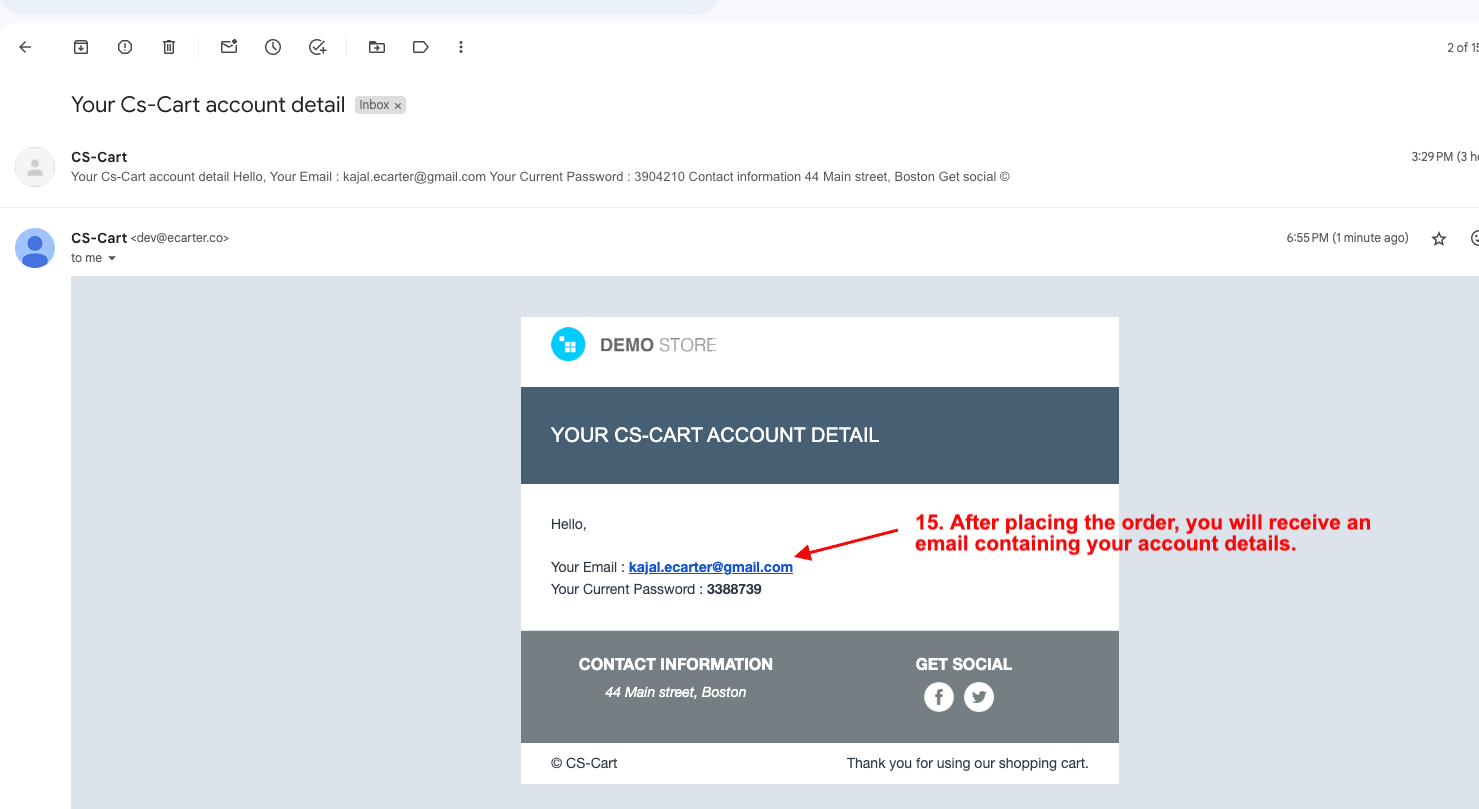Go back to inbox with back arrow
Image resolution: width=1479 pixels, height=809 pixels.
click(x=26, y=47)
